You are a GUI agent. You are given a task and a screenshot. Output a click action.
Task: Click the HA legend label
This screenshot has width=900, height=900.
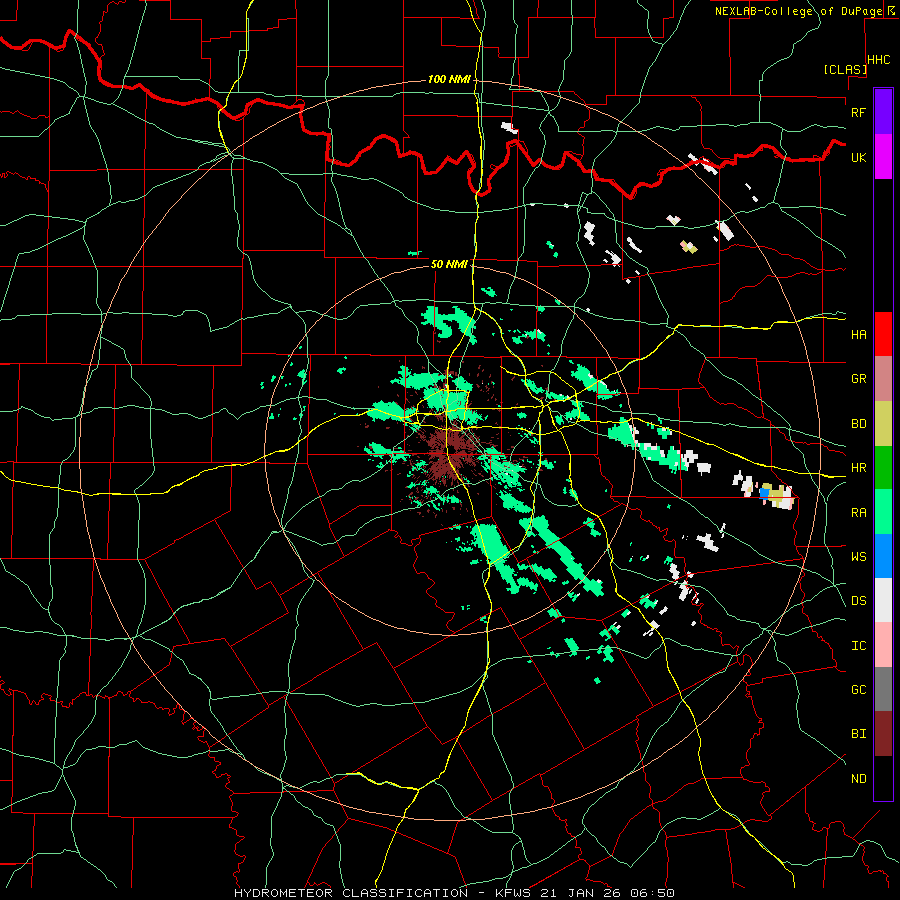858,334
